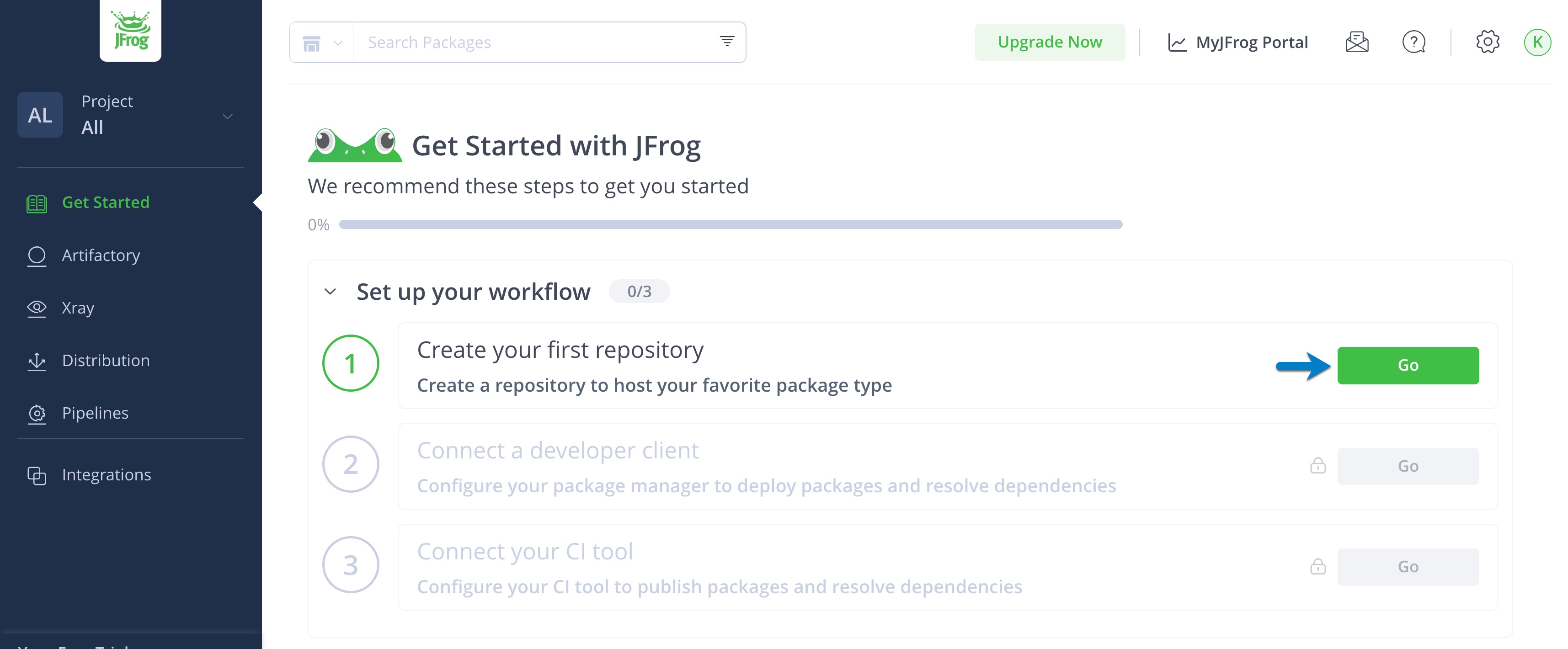Click the AL project badge
Image resolution: width=1568 pixels, height=649 pixels.
tap(40, 114)
